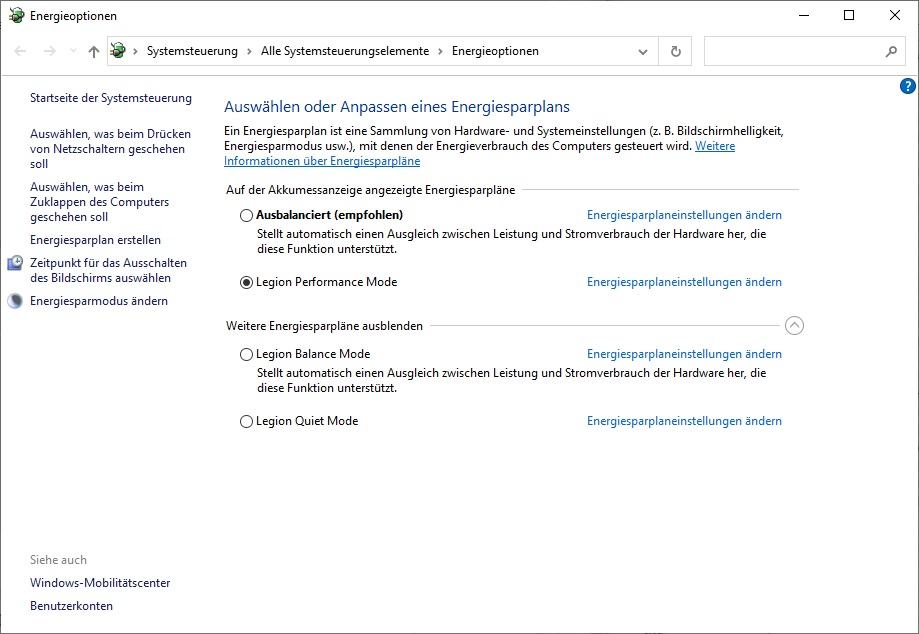
Task: Change plan settings for Ausbalanciert
Action: pos(684,215)
